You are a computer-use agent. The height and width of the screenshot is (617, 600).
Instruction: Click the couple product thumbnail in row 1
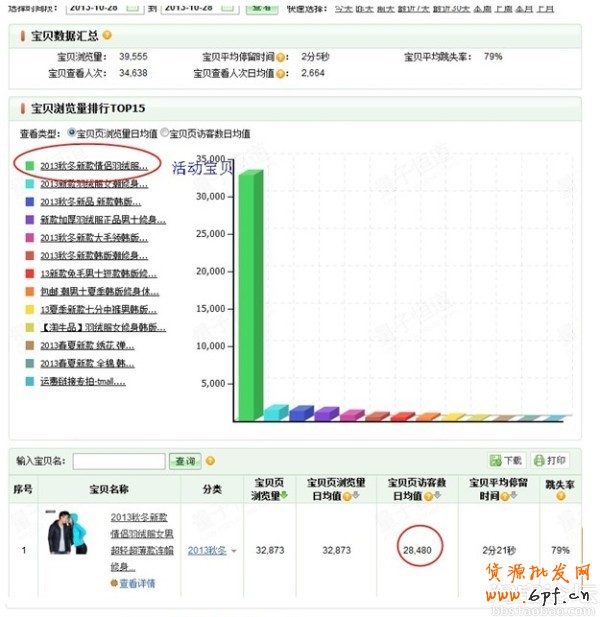click(73, 535)
